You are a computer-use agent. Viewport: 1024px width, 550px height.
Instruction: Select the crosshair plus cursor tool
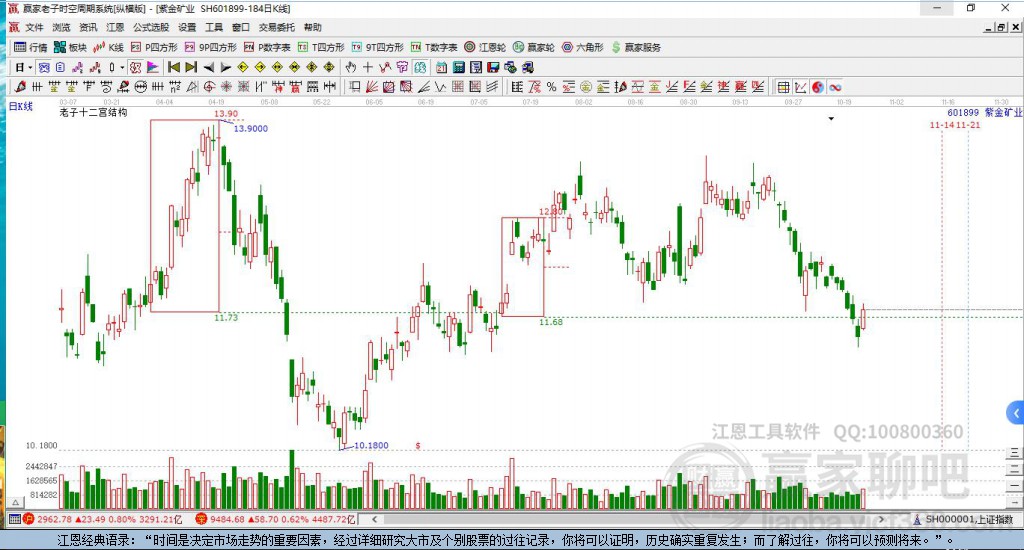point(368,67)
